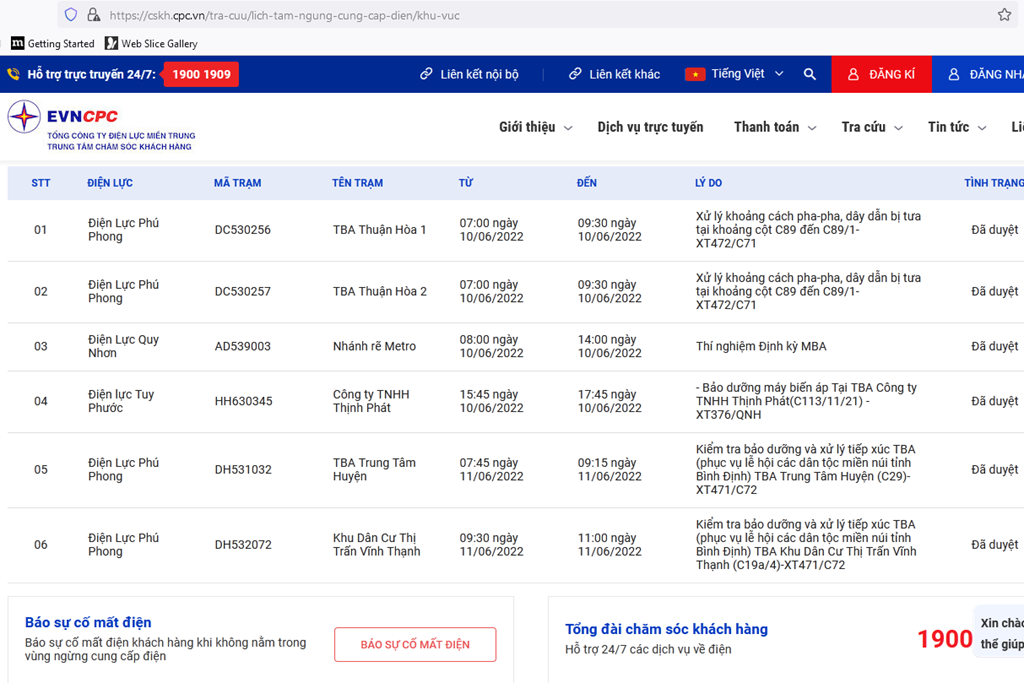1024x683 pixels.
Task: Click the BÁO SỰ CỐ MẤT ĐIỆN button
Action: click(415, 645)
